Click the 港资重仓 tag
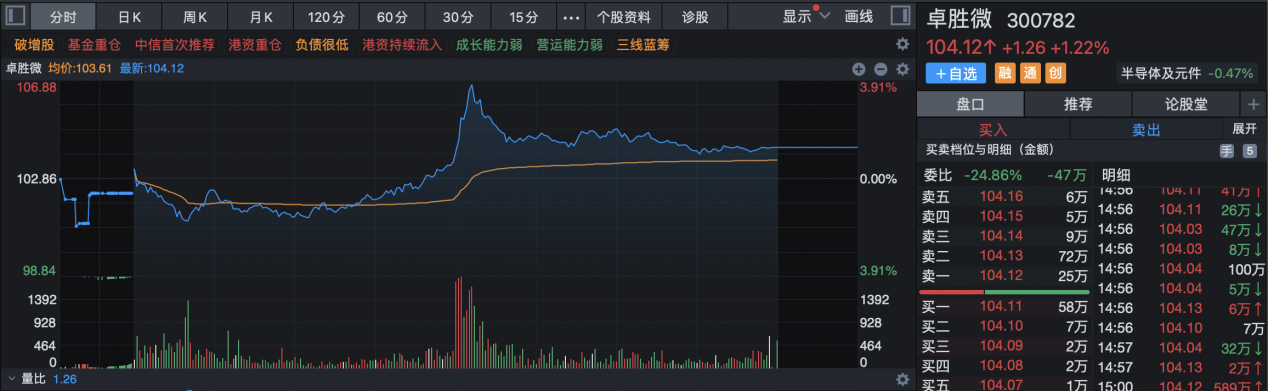This screenshot has height=391, width=1268. coord(255,45)
